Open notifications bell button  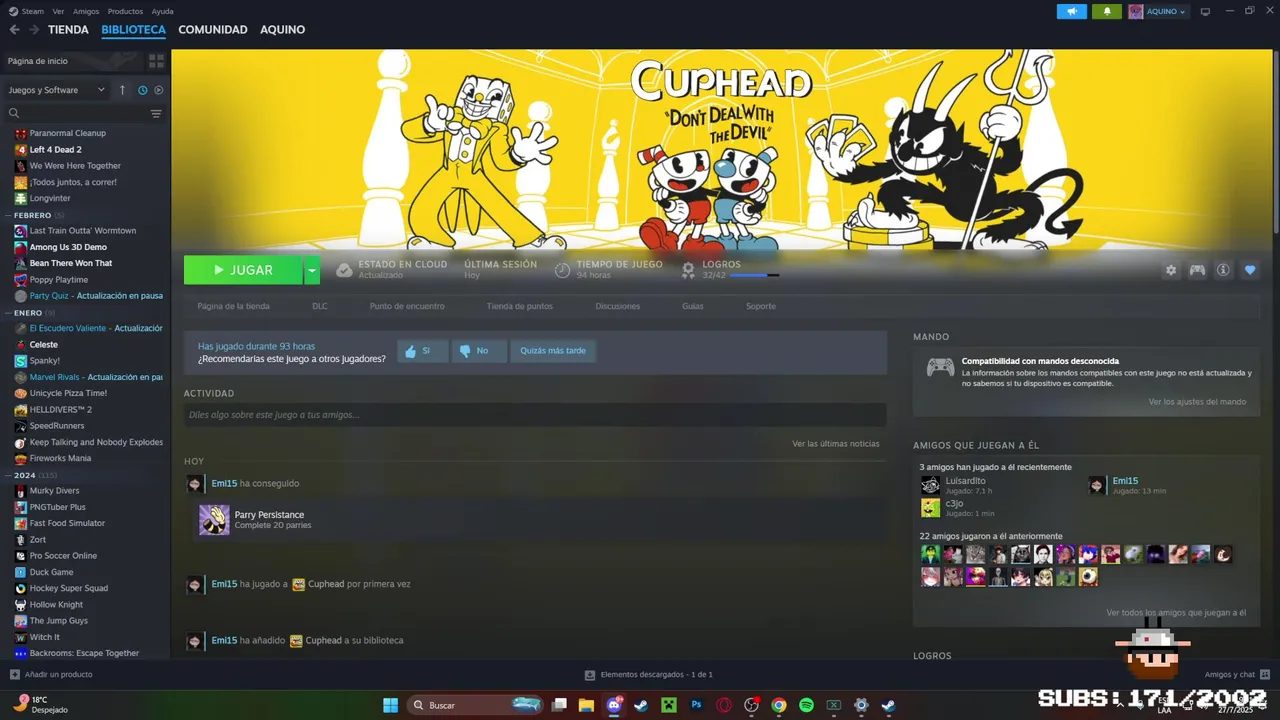(1106, 11)
